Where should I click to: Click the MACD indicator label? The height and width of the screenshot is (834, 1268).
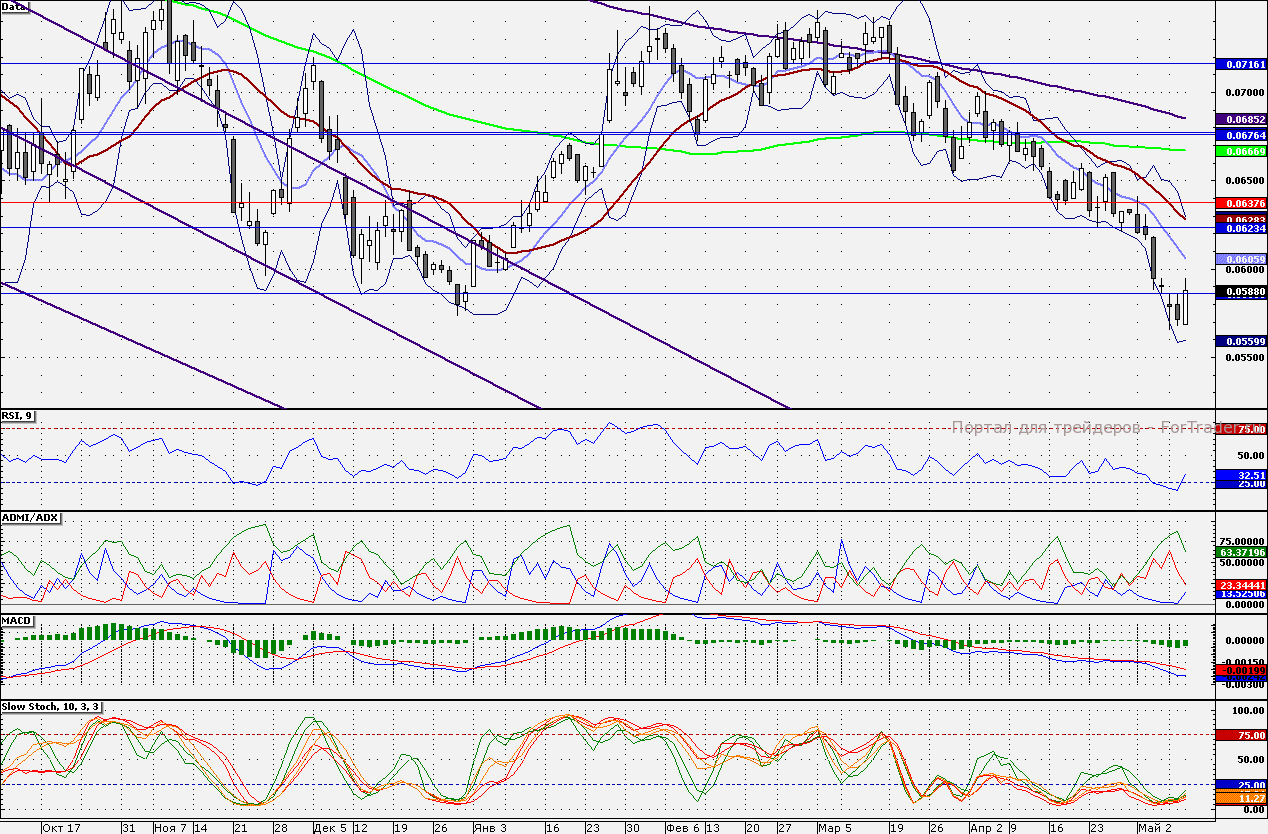coord(18,621)
